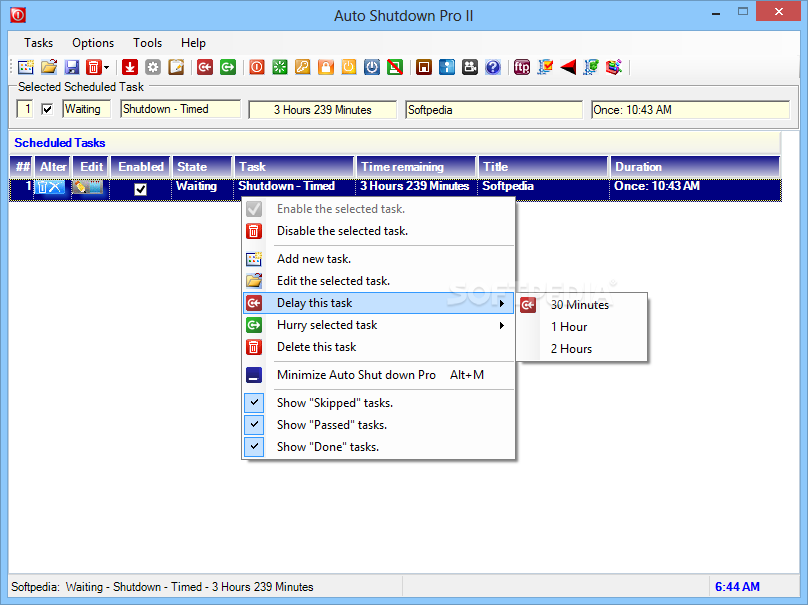Toggle Show "Skipped" tasks option
808x605 pixels.
tap(379, 402)
